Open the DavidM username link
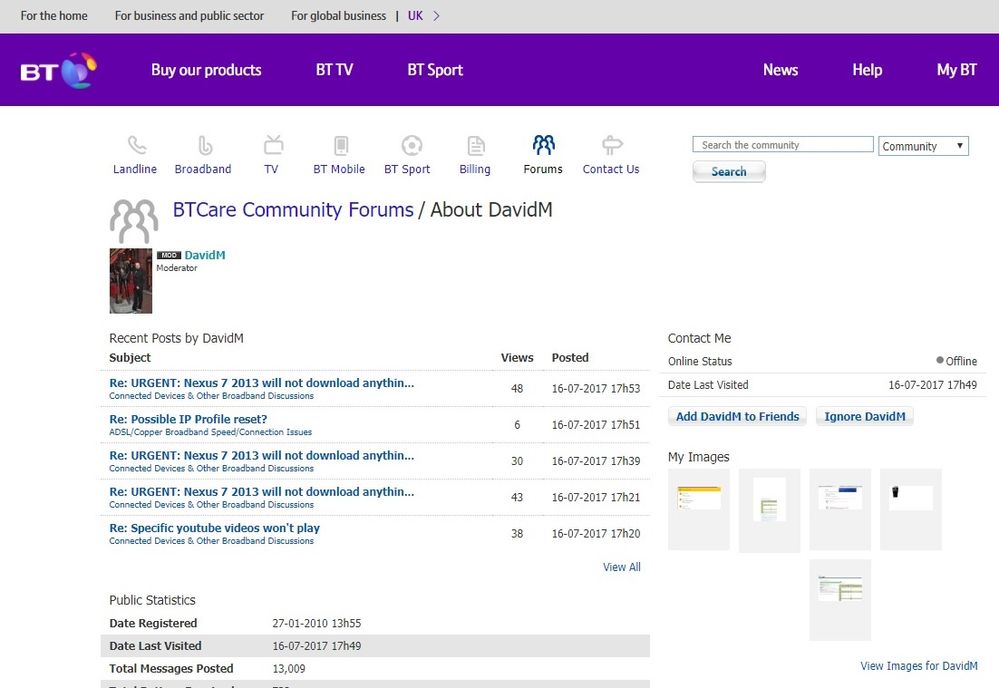 pyautogui.click(x=205, y=255)
